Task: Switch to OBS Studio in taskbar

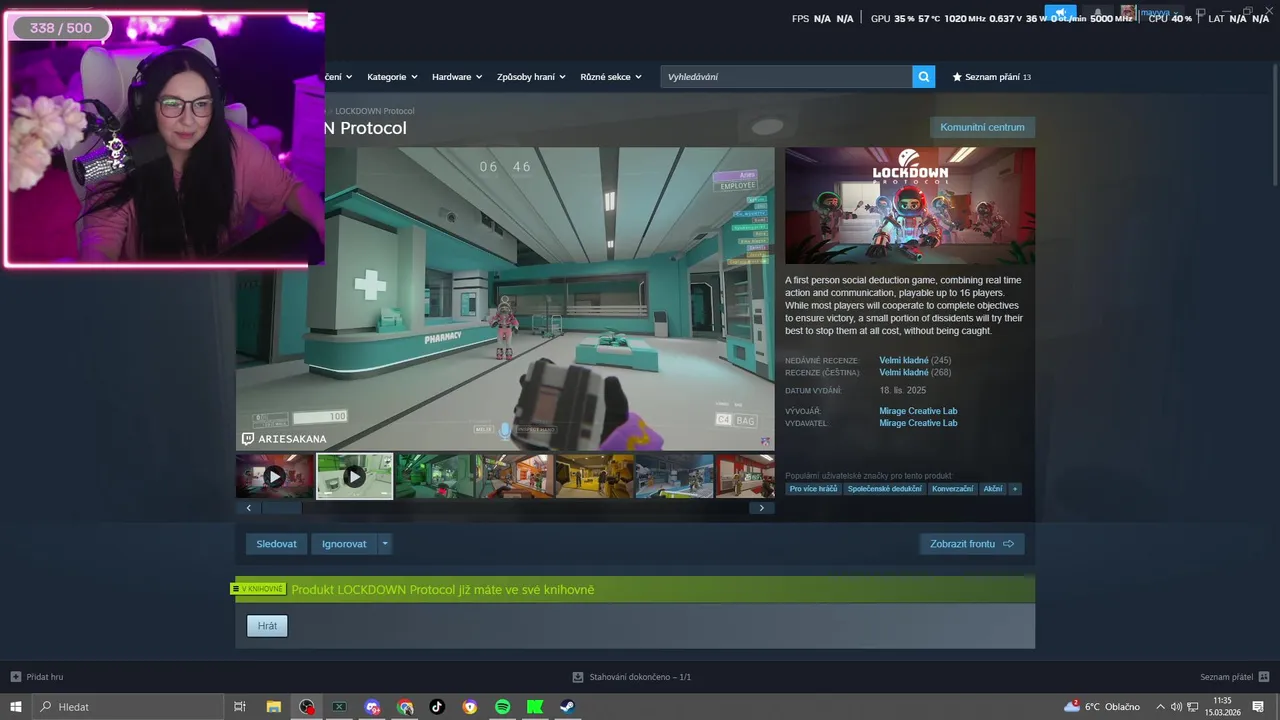Action: click(x=306, y=707)
